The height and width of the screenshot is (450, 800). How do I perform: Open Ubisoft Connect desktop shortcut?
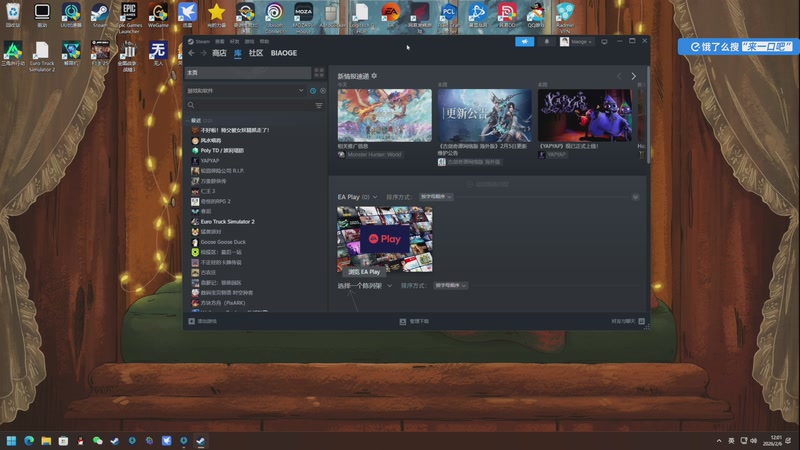coord(274,18)
